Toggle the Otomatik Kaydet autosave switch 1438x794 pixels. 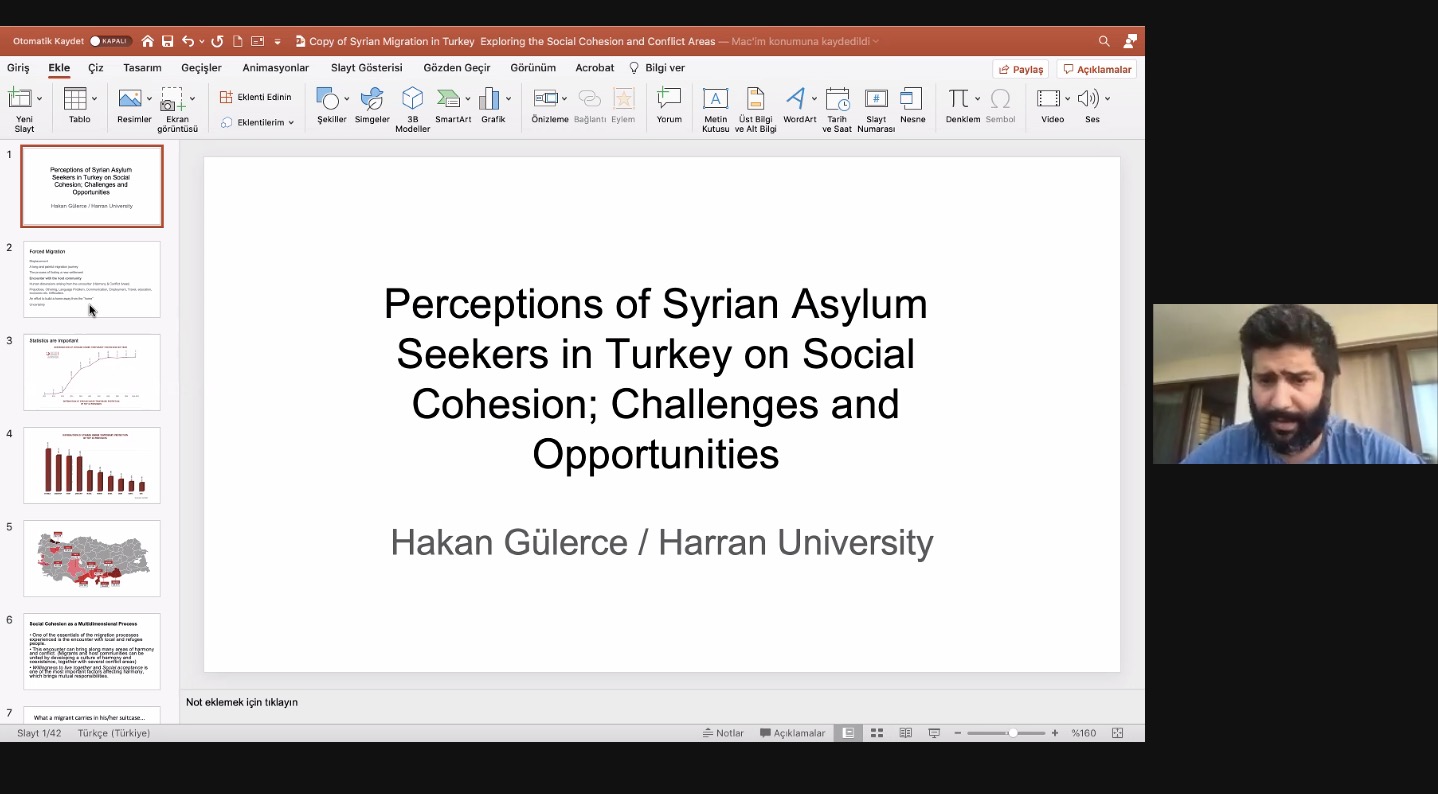pyautogui.click(x=110, y=41)
